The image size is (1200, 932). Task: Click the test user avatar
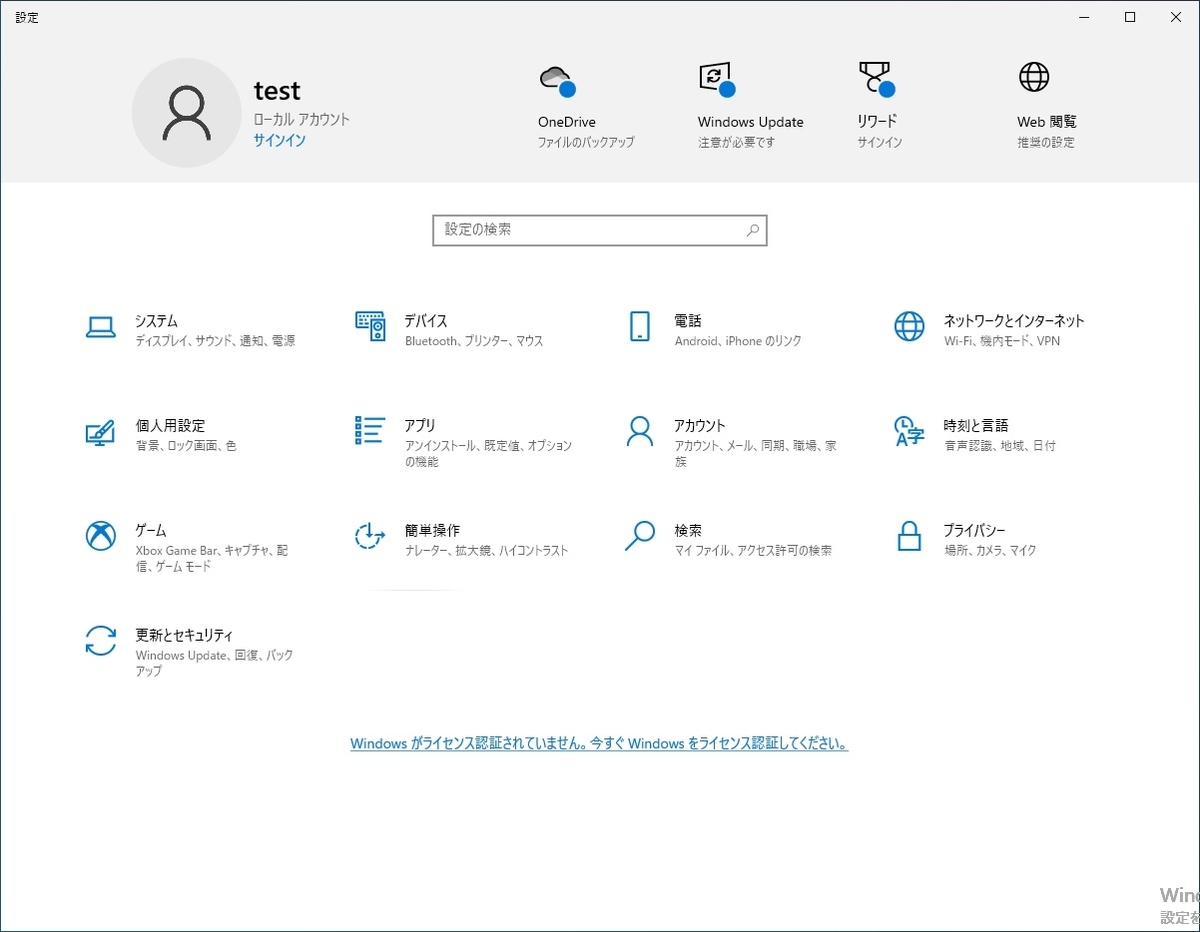(187, 112)
